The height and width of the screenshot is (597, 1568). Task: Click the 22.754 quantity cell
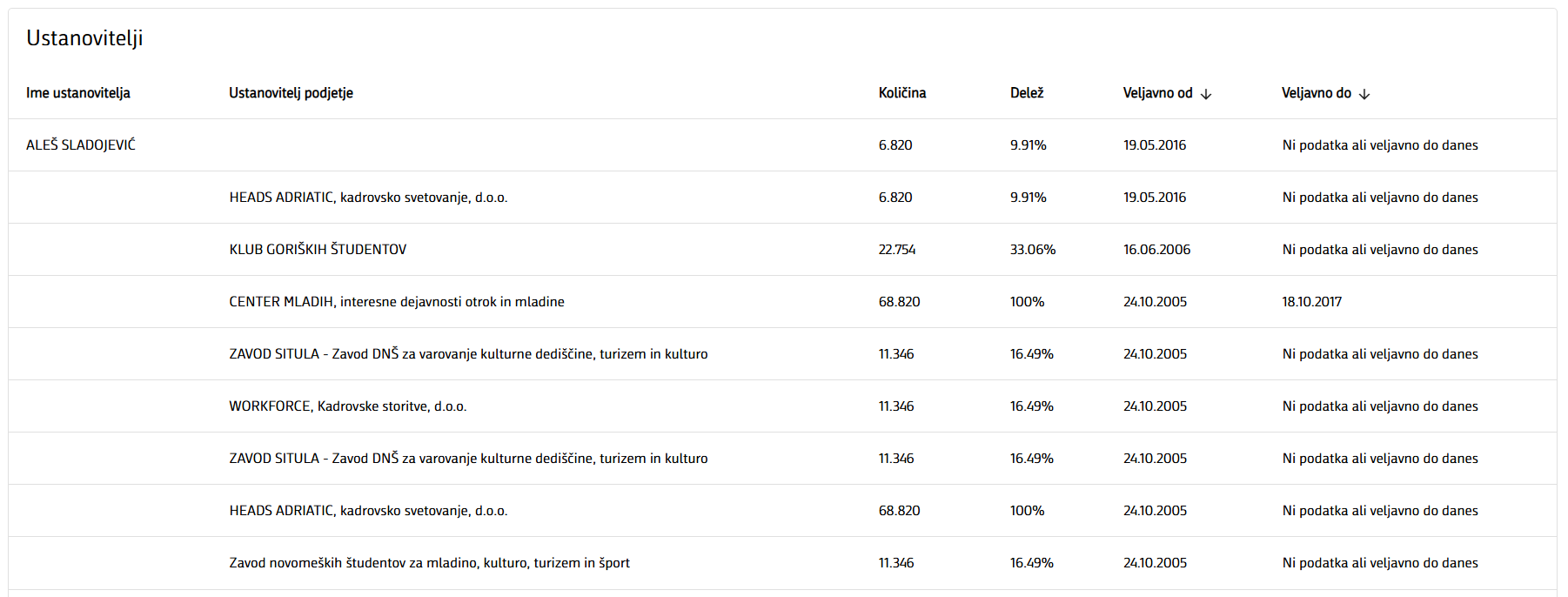897,250
